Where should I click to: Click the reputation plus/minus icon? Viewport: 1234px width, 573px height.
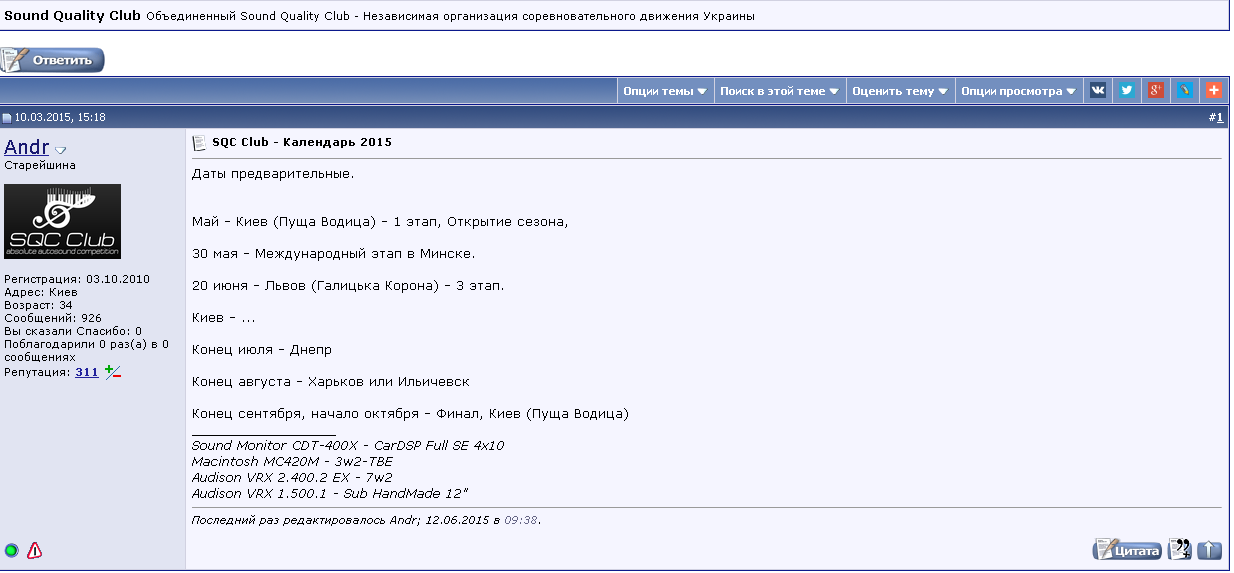point(113,372)
